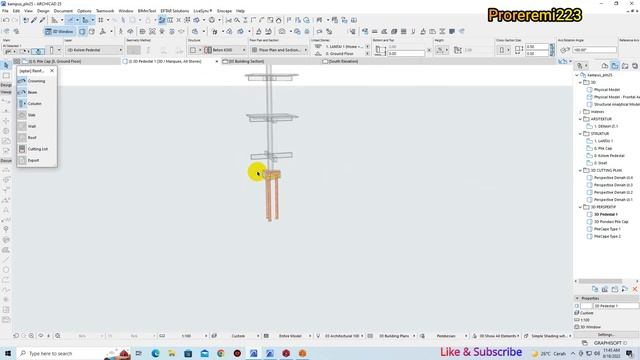
Task: Click the navigator horizontal scrollbar
Action: click(x=600, y=281)
